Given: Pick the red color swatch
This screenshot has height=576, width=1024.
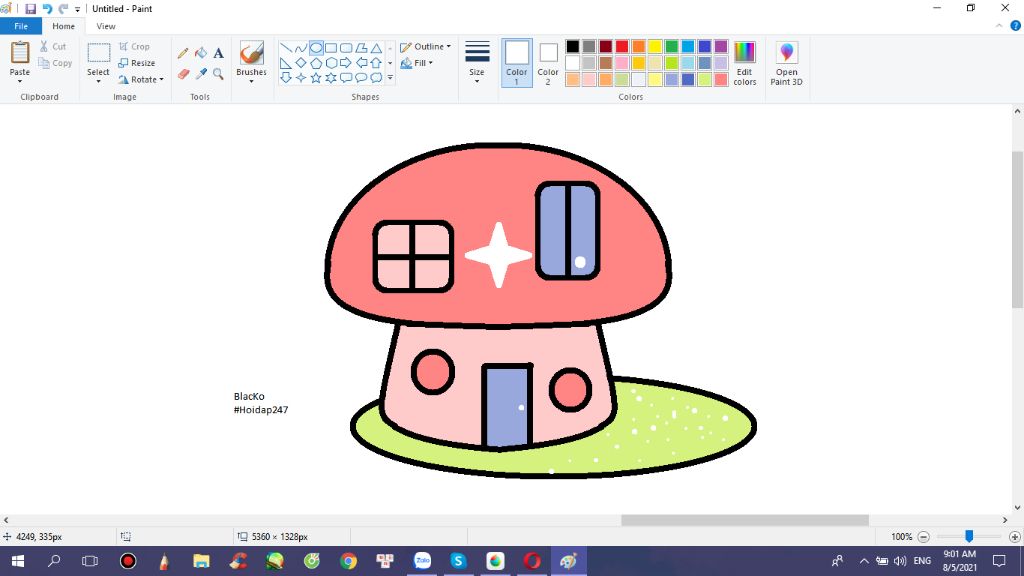Looking at the screenshot, I should pyautogui.click(x=622, y=46).
